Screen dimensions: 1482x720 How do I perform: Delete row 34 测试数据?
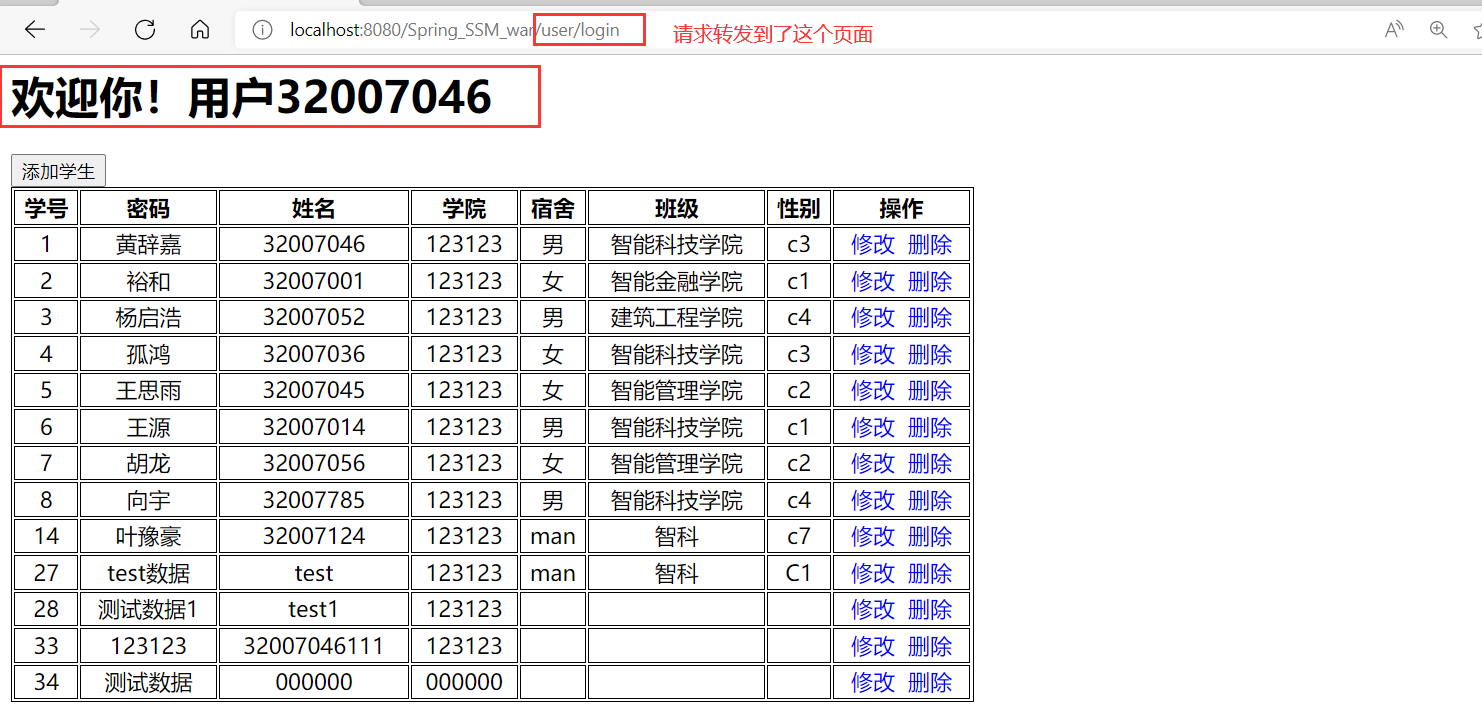[929, 683]
